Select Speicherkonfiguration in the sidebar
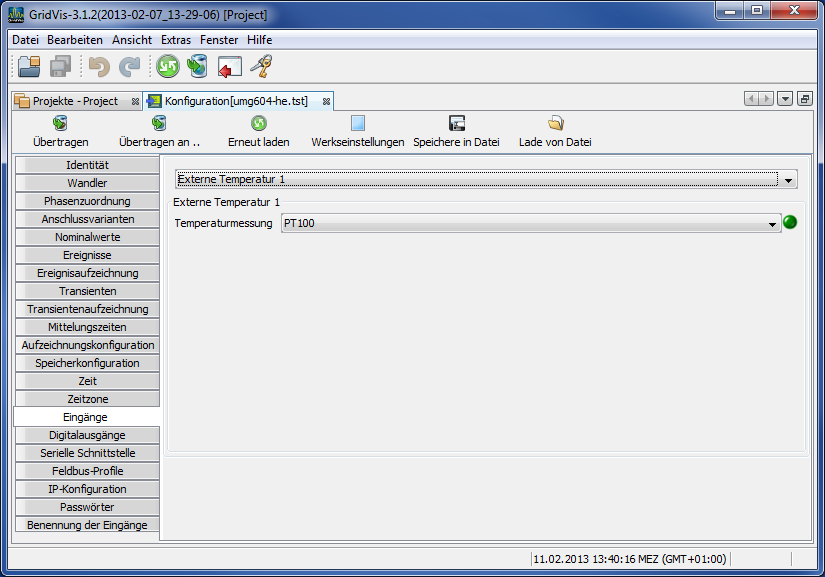The image size is (825, 577). 87,363
